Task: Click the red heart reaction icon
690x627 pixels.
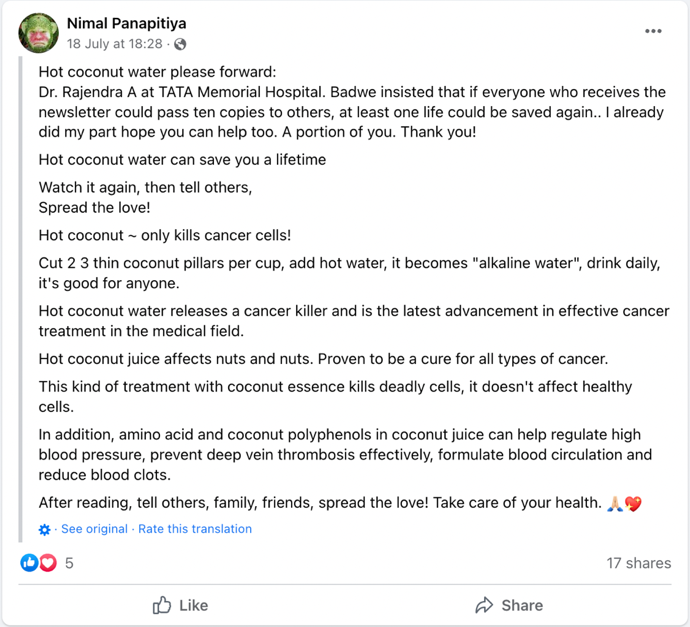Action: (46, 563)
